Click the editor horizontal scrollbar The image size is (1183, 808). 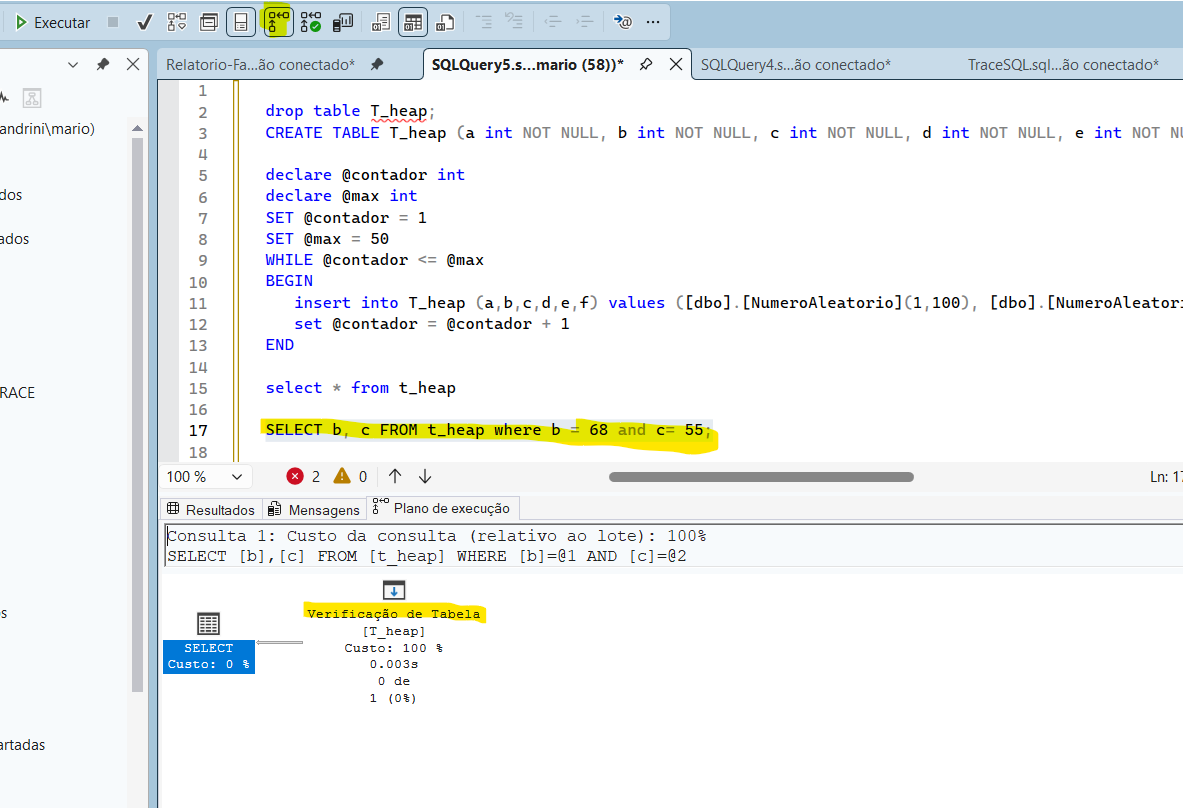coord(760,477)
